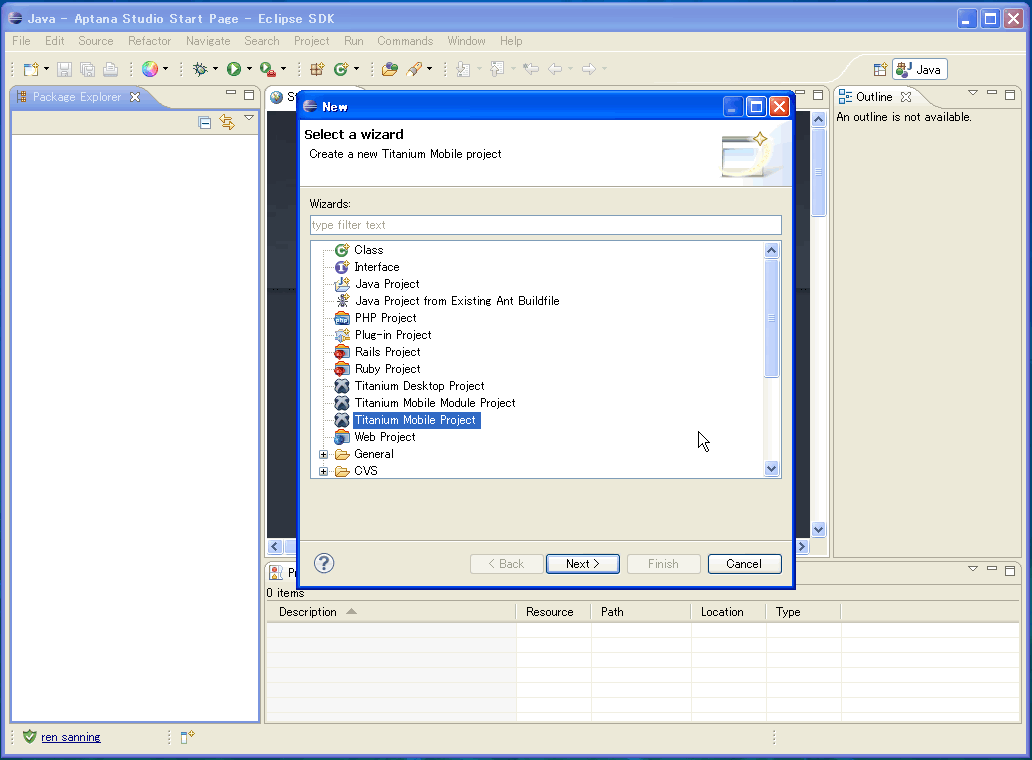Click the status bar new item icon
Image resolution: width=1032 pixels, height=760 pixels.
click(x=188, y=737)
